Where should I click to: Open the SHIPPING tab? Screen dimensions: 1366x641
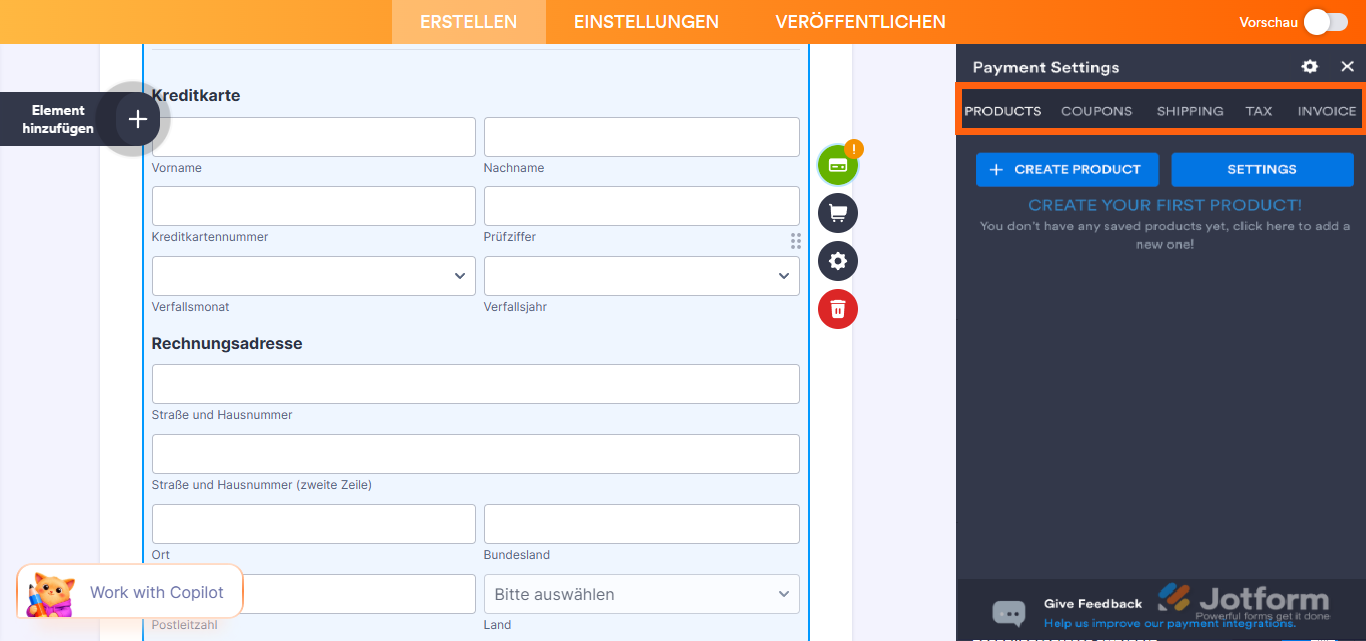click(1189, 111)
